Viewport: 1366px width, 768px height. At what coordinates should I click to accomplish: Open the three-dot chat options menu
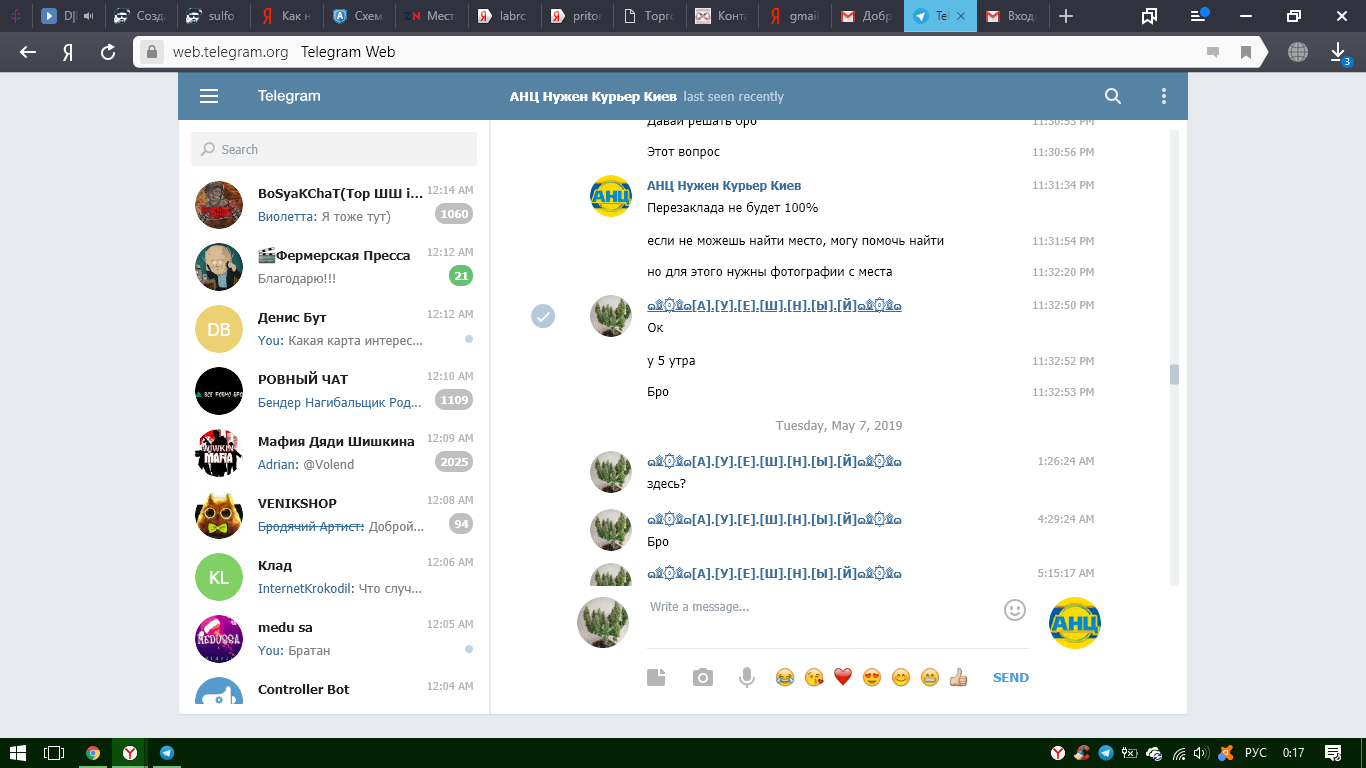[1163, 96]
